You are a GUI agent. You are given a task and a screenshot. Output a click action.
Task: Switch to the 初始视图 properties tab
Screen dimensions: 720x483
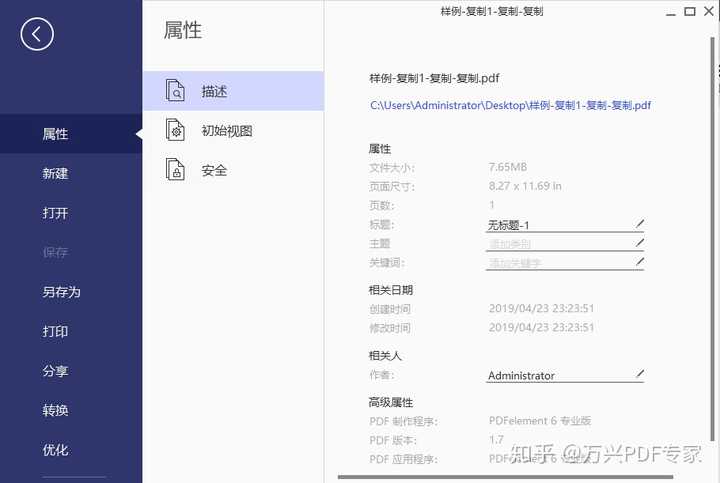tap(233, 130)
